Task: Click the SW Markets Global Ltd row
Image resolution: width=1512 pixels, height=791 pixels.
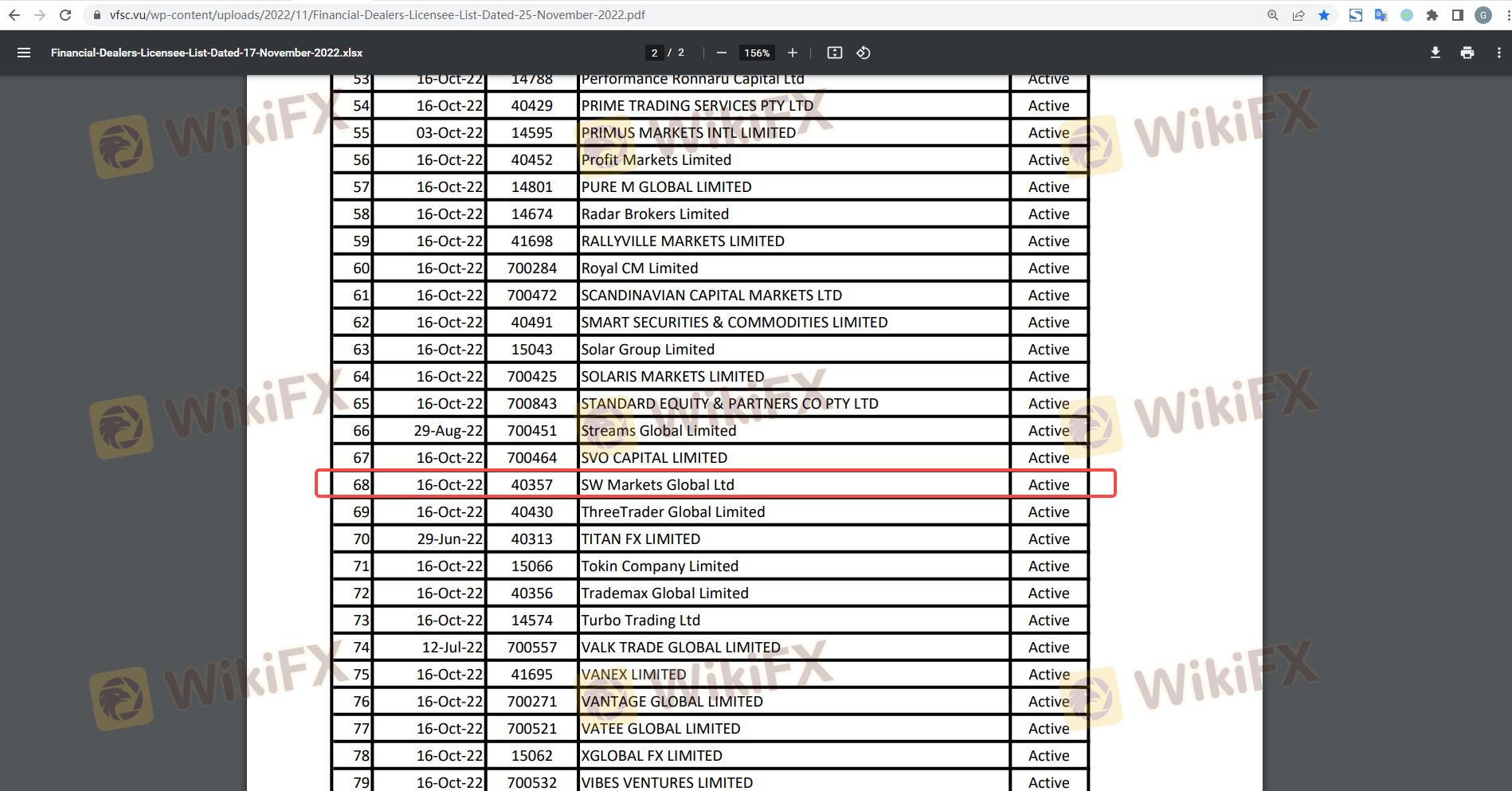Action: click(657, 484)
